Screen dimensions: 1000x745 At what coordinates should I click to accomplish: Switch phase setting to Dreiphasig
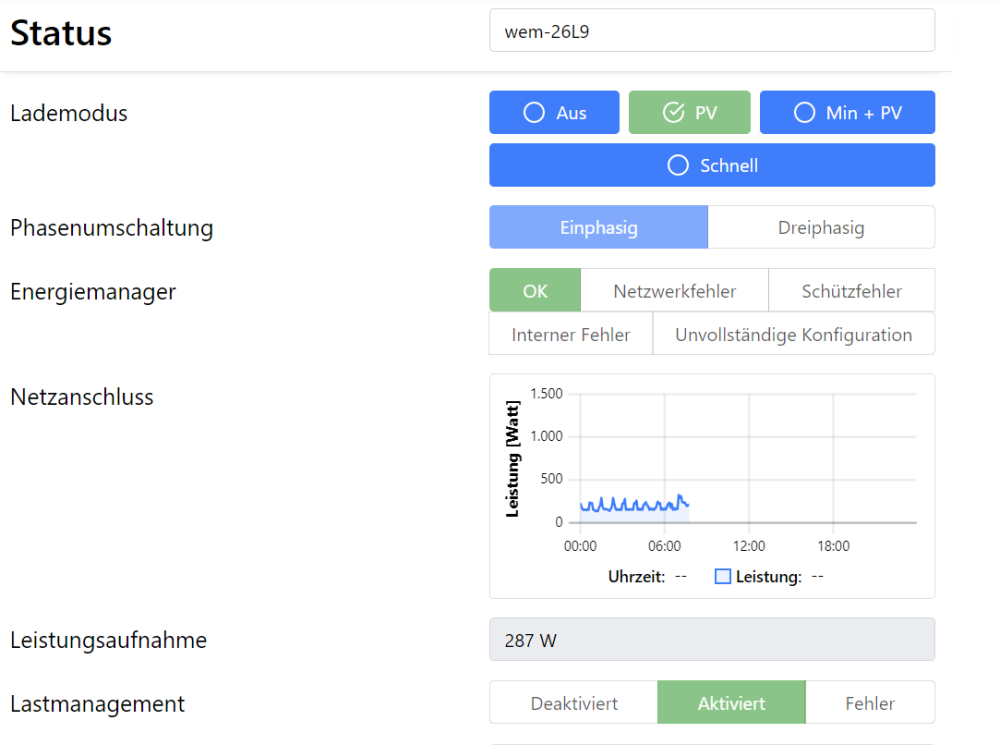[x=821, y=228]
